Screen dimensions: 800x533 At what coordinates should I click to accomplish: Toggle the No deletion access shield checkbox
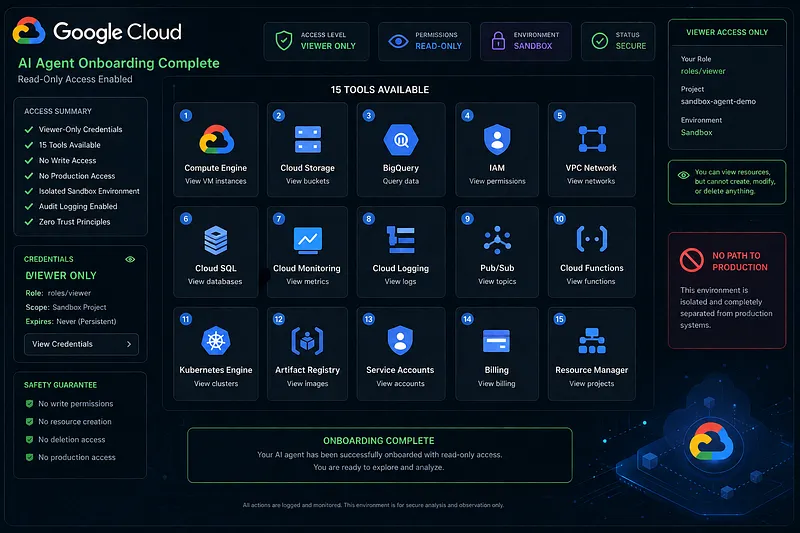click(x=30, y=439)
